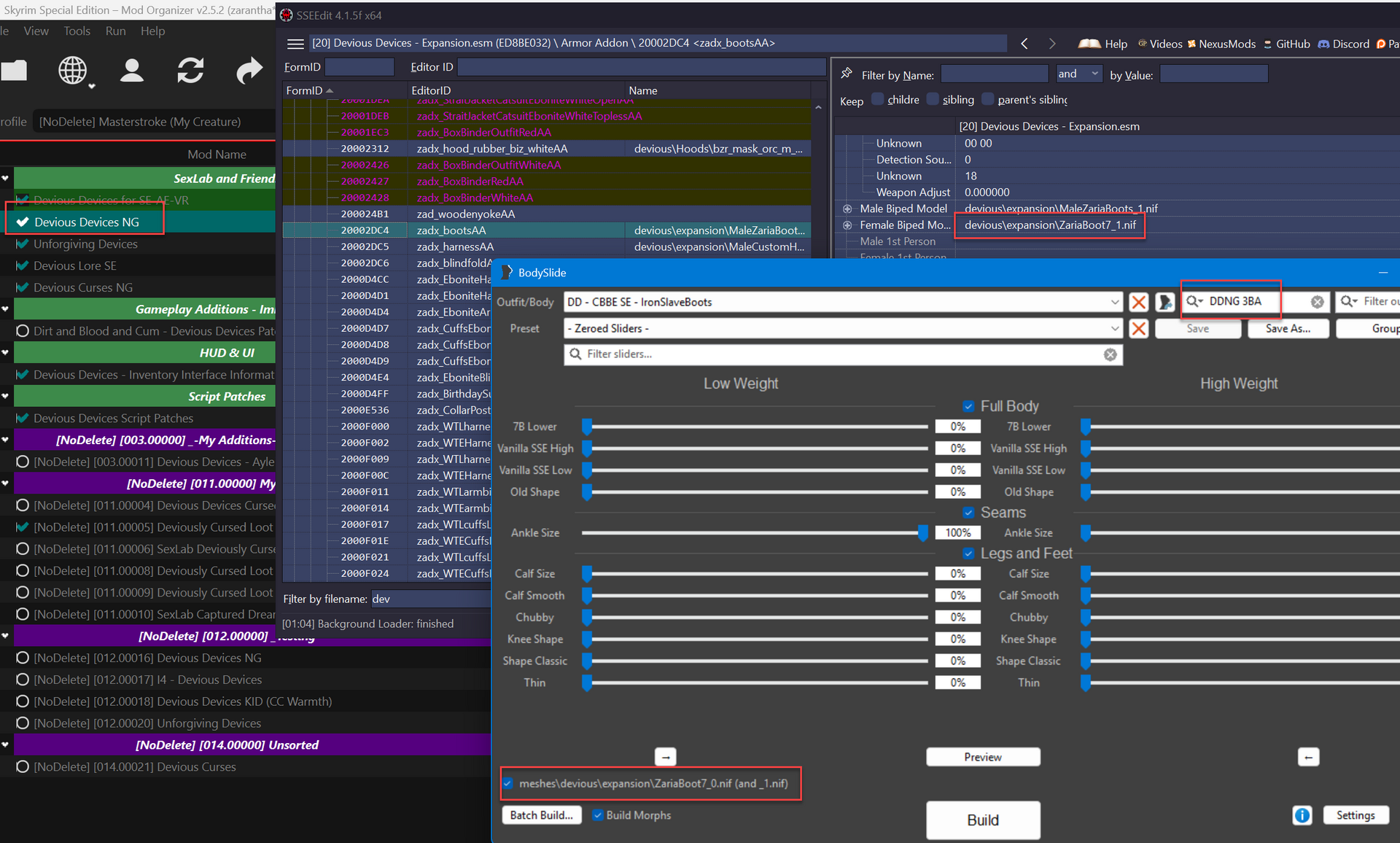Click the share arrow toolbar icon

pos(249,71)
